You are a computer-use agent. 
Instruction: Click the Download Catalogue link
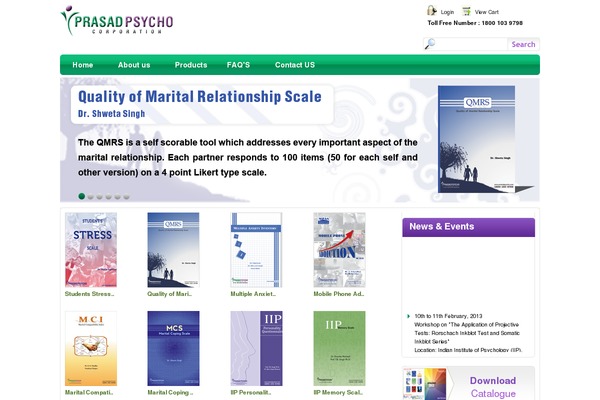pos(493,387)
